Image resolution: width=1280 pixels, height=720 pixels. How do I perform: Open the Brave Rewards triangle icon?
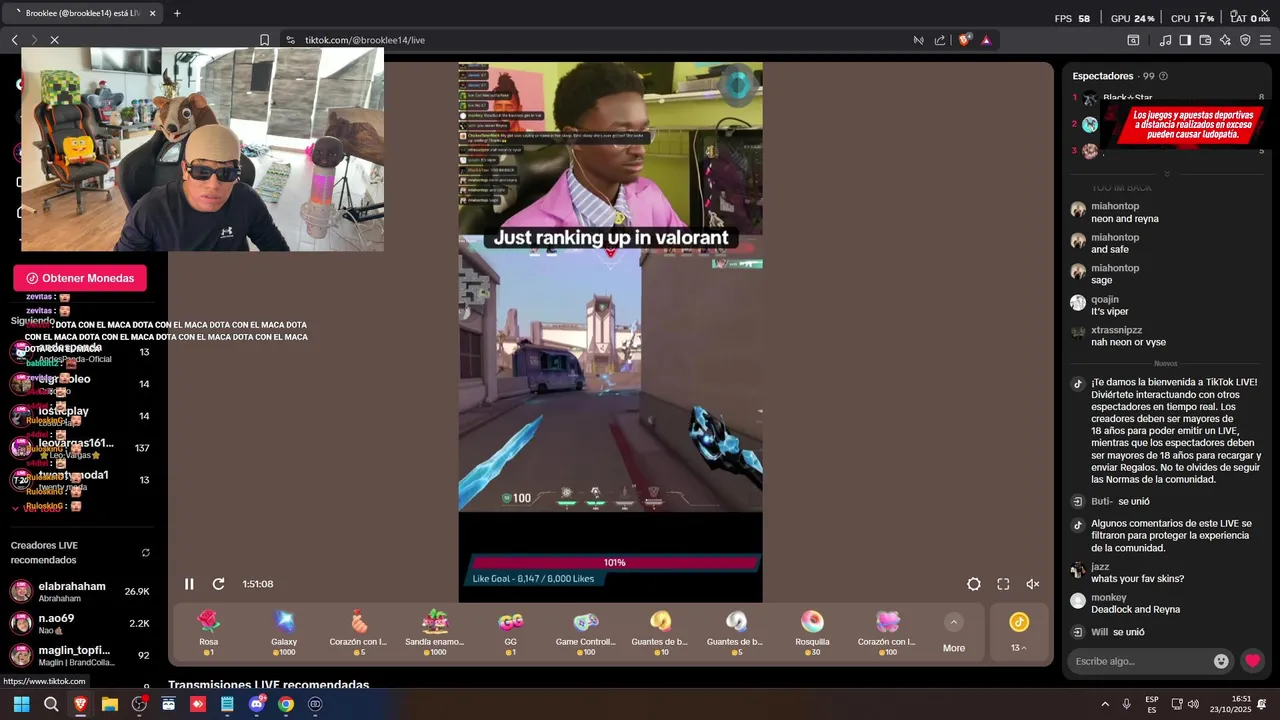(x=986, y=40)
